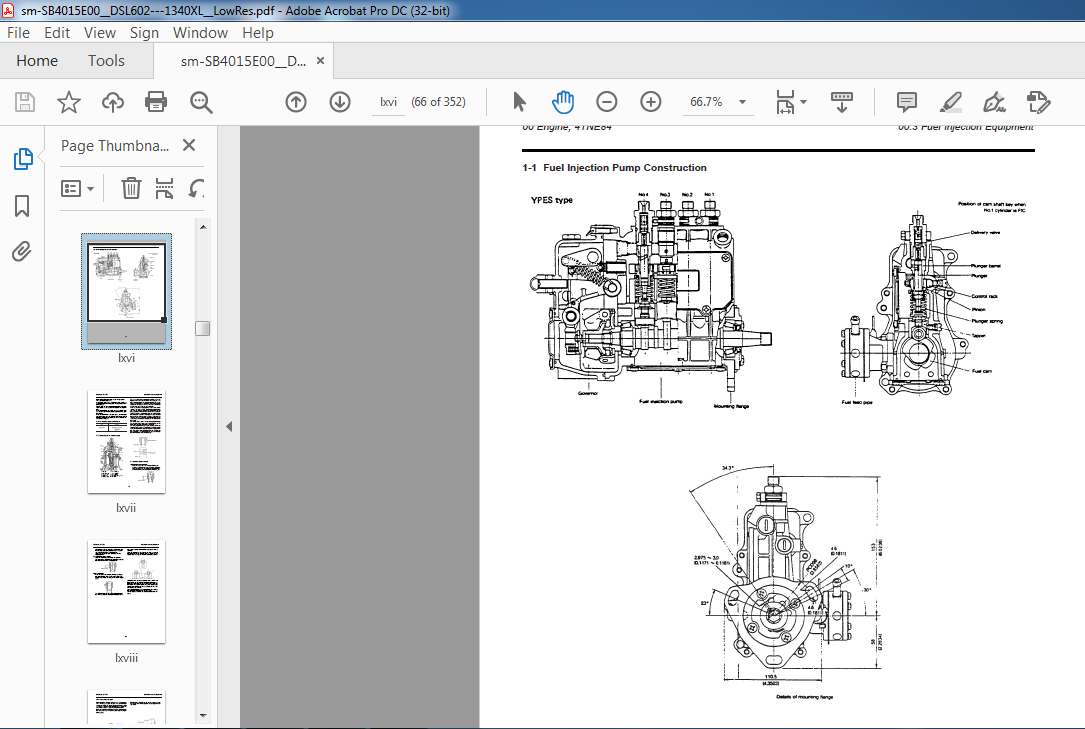Open the zoom level dropdown arrow
Image resolution: width=1085 pixels, height=729 pixels.
coord(742,102)
